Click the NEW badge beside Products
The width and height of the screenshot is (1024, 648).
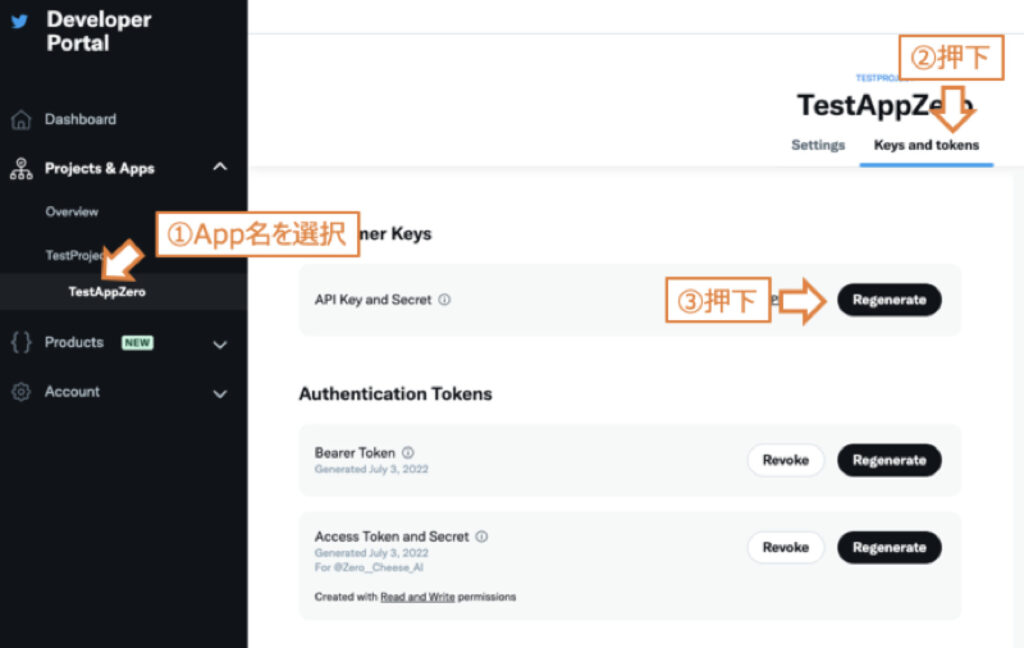(x=137, y=343)
